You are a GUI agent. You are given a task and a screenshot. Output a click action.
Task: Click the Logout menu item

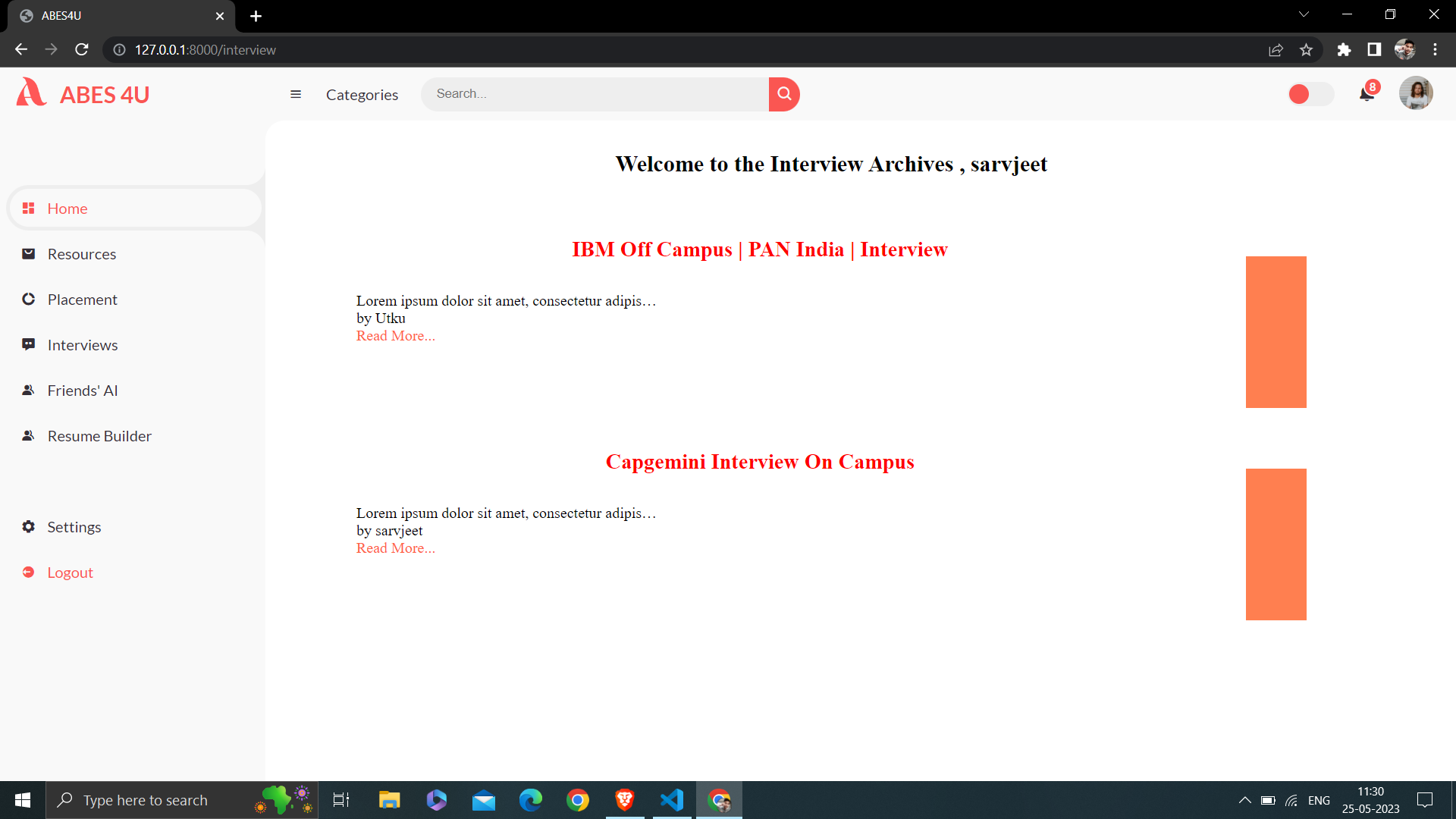(x=71, y=571)
